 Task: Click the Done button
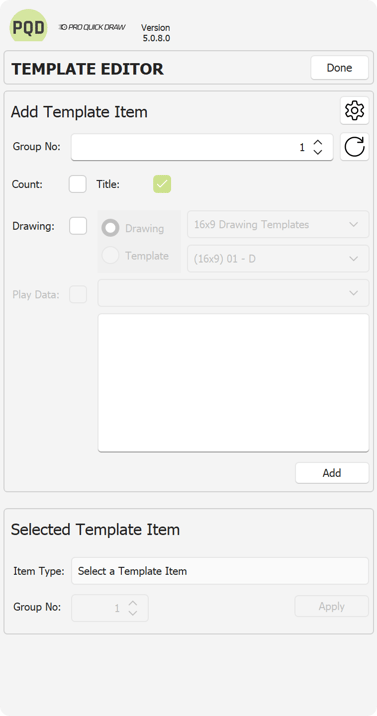point(340,68)
